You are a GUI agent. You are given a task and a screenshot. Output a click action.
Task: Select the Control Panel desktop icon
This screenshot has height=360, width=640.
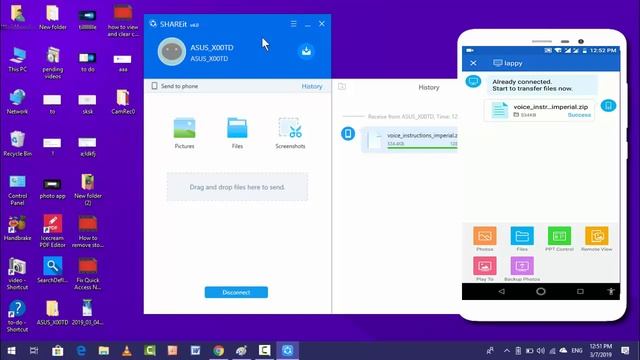pyautogui.click(x=18, y=189)
